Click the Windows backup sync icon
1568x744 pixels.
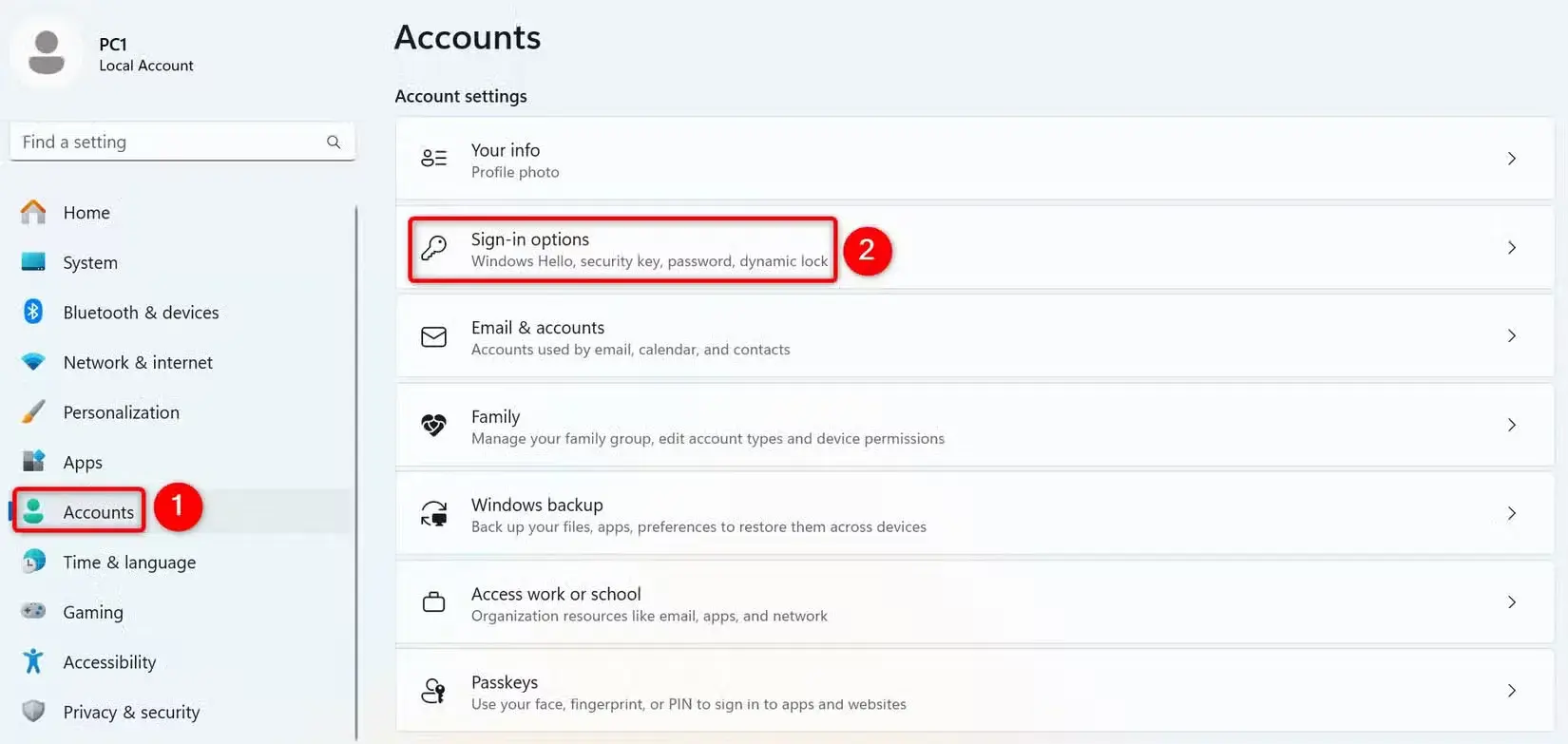tap(434, 514)
